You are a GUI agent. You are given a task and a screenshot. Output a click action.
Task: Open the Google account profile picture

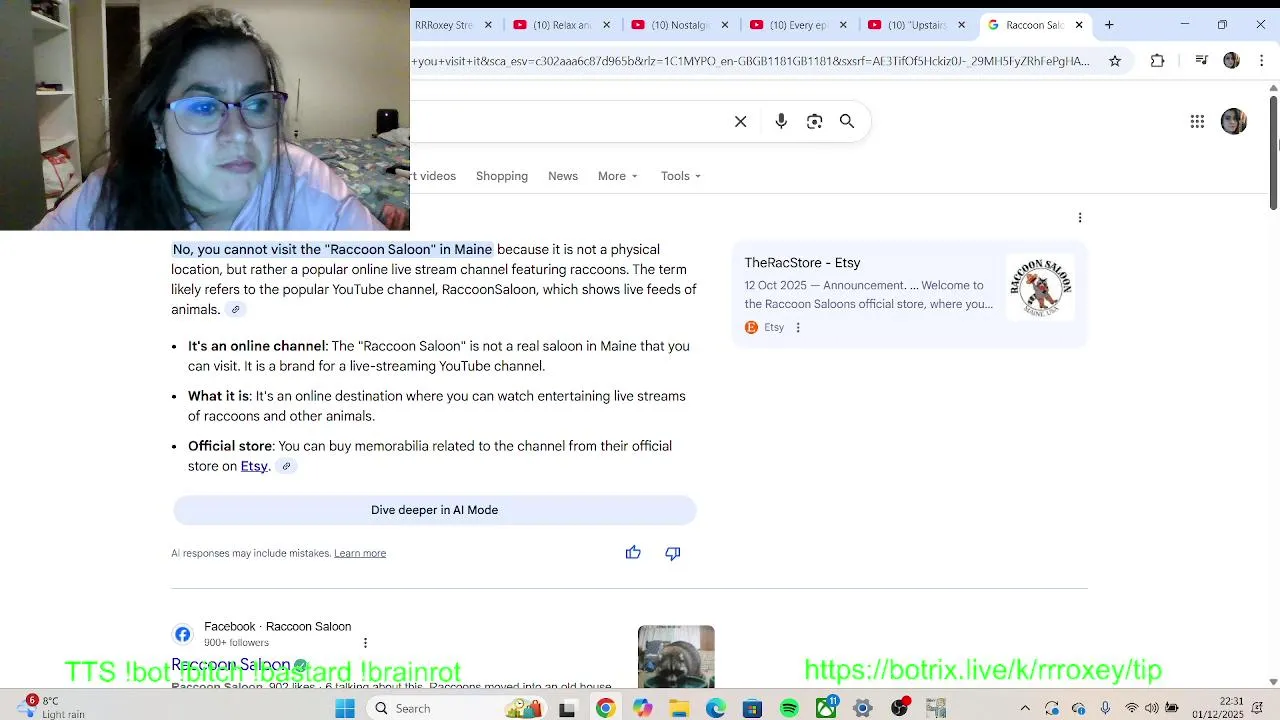point(1234,122)
